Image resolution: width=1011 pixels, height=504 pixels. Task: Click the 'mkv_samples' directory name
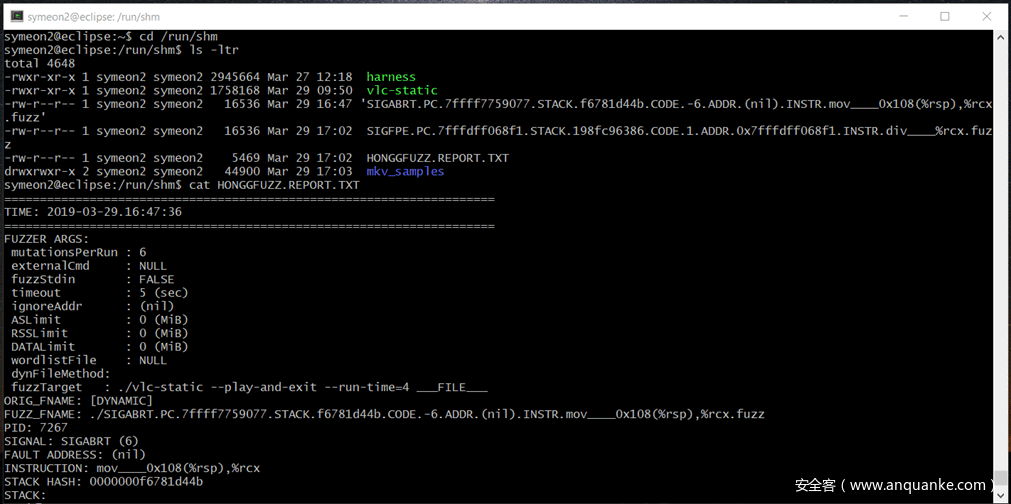tap(405, 171)
